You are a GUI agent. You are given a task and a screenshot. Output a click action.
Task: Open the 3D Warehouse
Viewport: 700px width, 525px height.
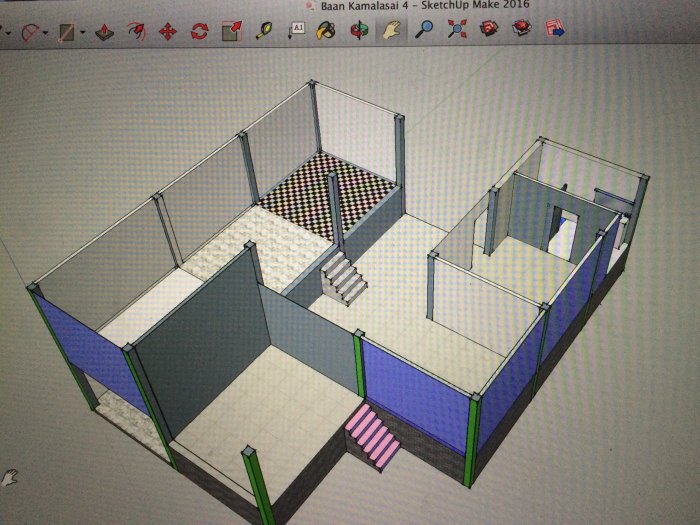[x=489, y=29]
